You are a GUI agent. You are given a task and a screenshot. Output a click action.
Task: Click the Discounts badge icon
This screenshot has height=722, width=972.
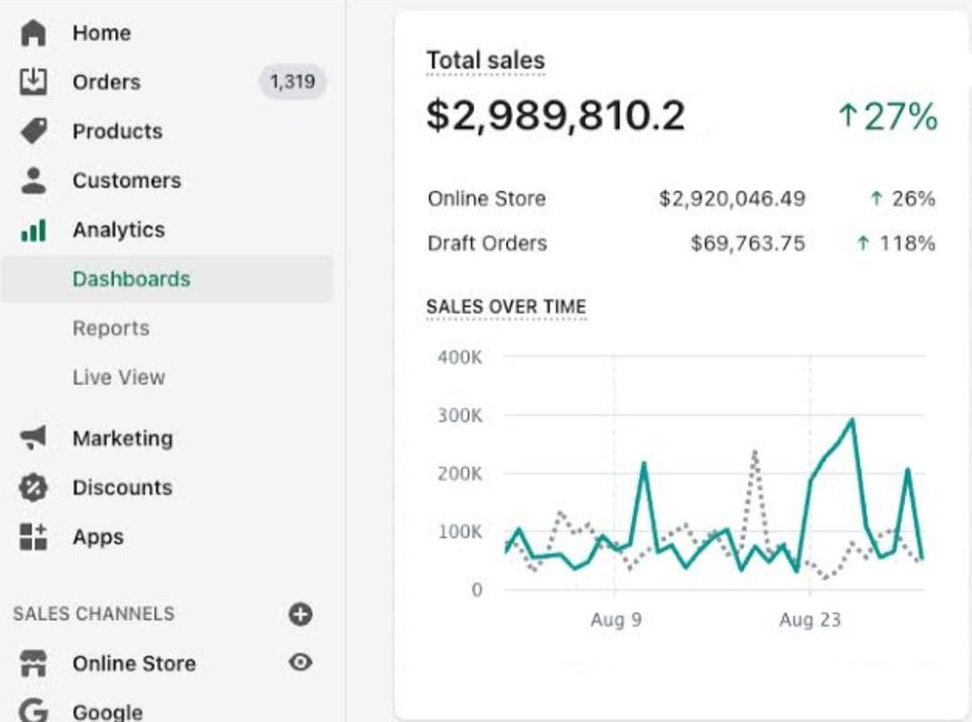33,487
